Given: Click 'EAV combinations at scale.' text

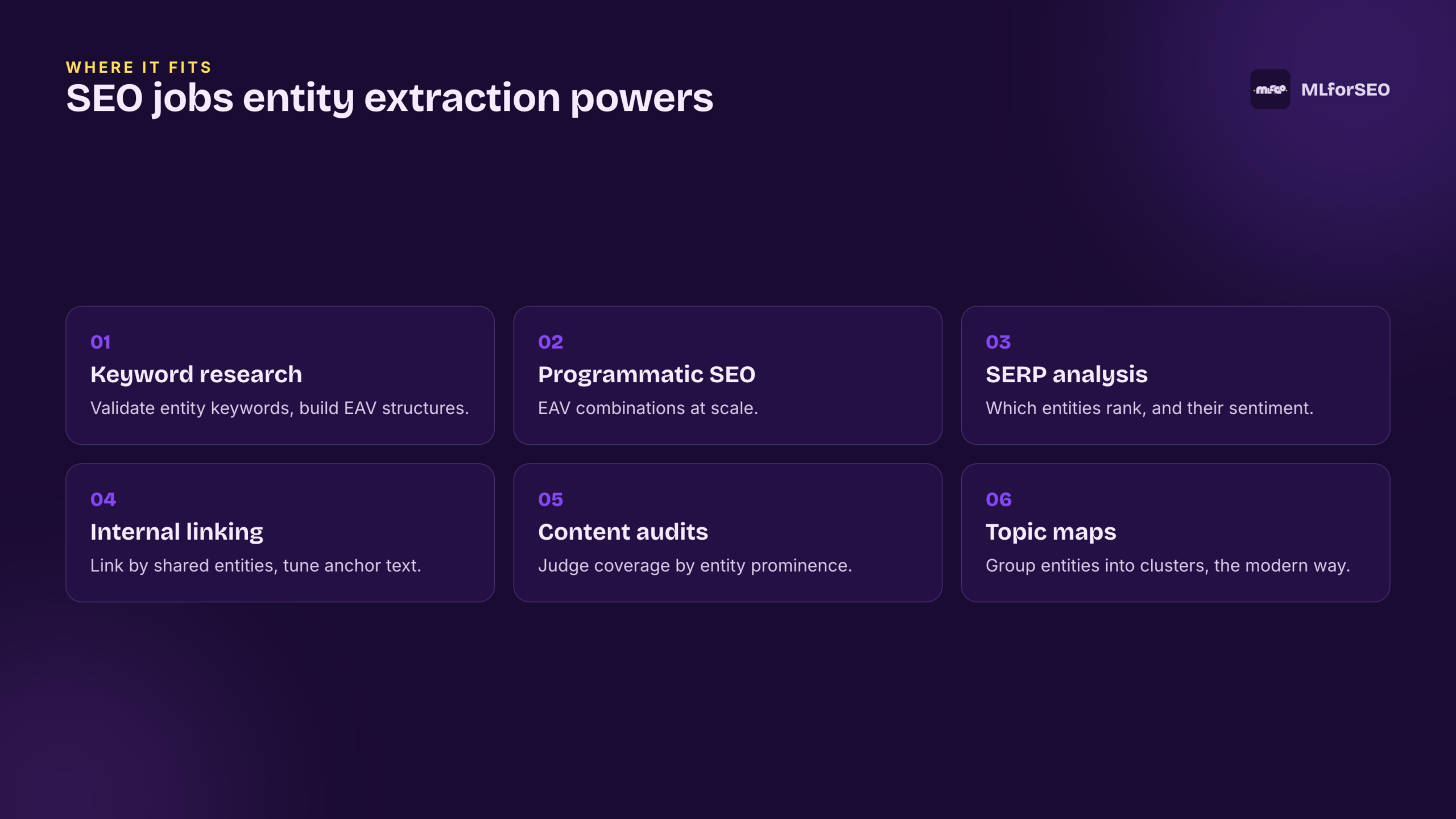Looking at the screenshot, I should [x=648, y=408].
